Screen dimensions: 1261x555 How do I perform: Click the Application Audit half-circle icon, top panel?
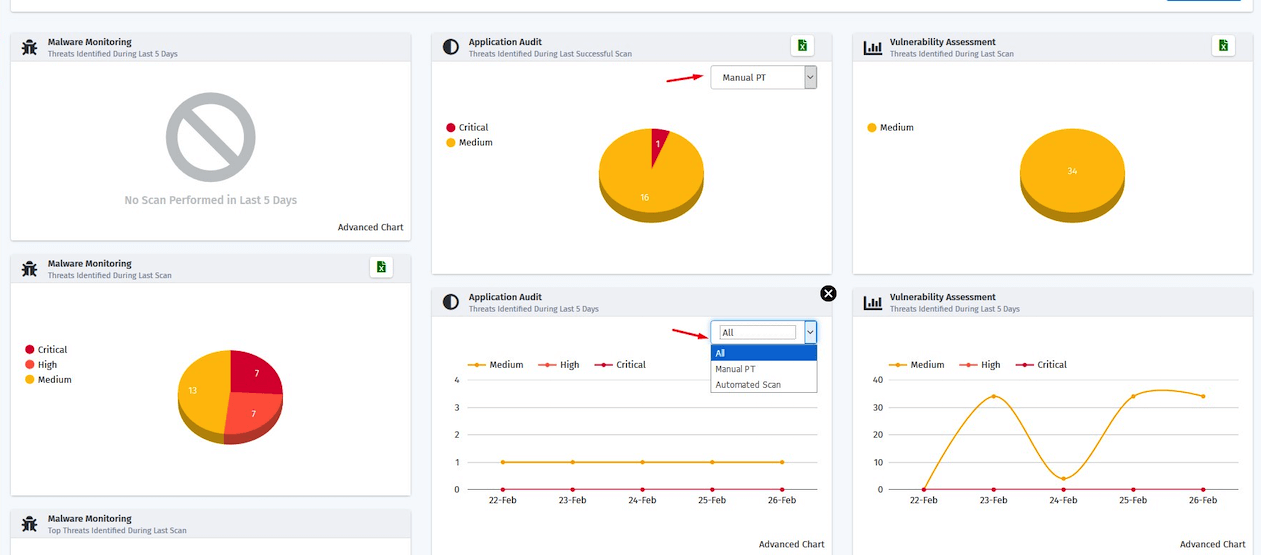point(450,47)
